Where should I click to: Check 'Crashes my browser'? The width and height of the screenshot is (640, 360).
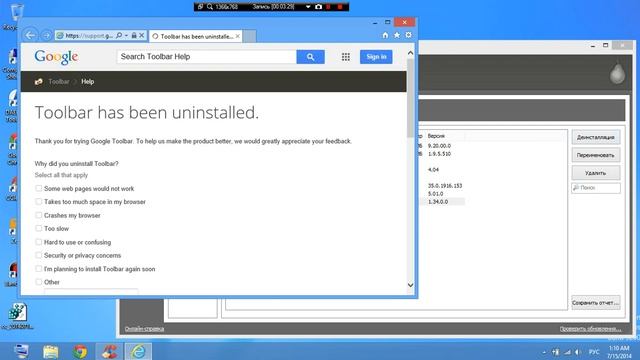[x=38, y=215]
